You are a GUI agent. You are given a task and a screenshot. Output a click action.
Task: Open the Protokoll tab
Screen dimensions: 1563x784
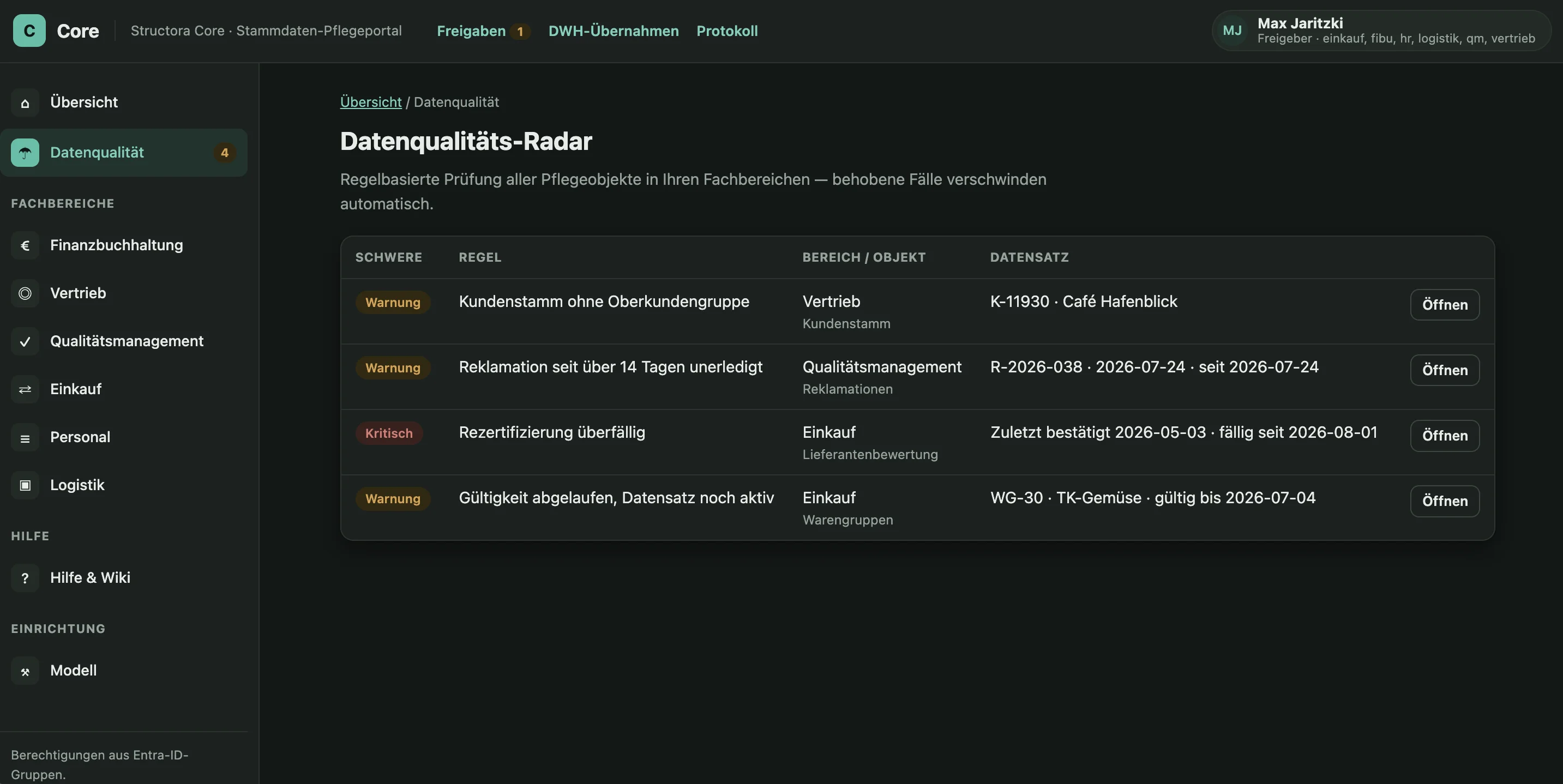[727, 31]
